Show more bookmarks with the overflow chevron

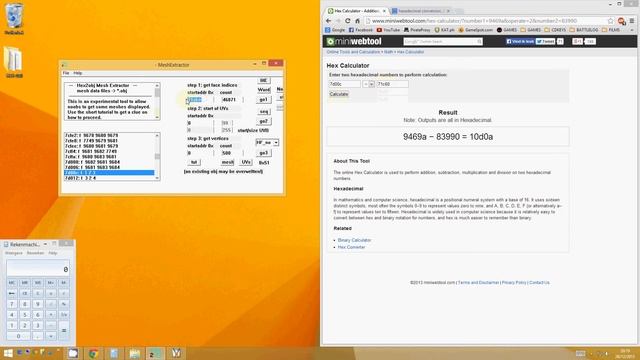pos(632,30)
